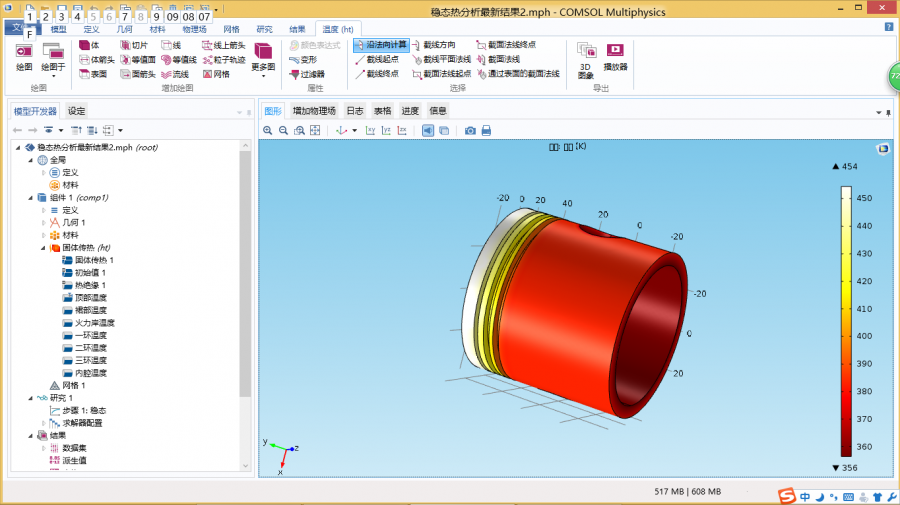This screenshot has height=505, width=900.
Task: Print the graphics window
Action: 486,131
